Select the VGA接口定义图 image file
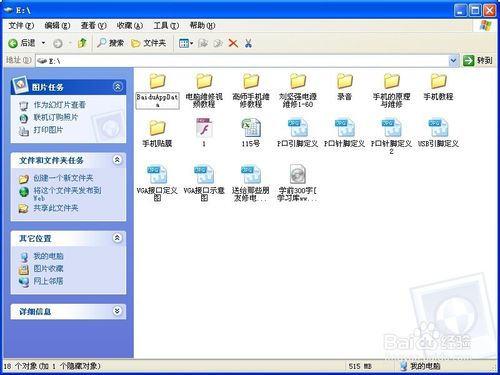Screen dimensions: 500x375 (157, 183)
